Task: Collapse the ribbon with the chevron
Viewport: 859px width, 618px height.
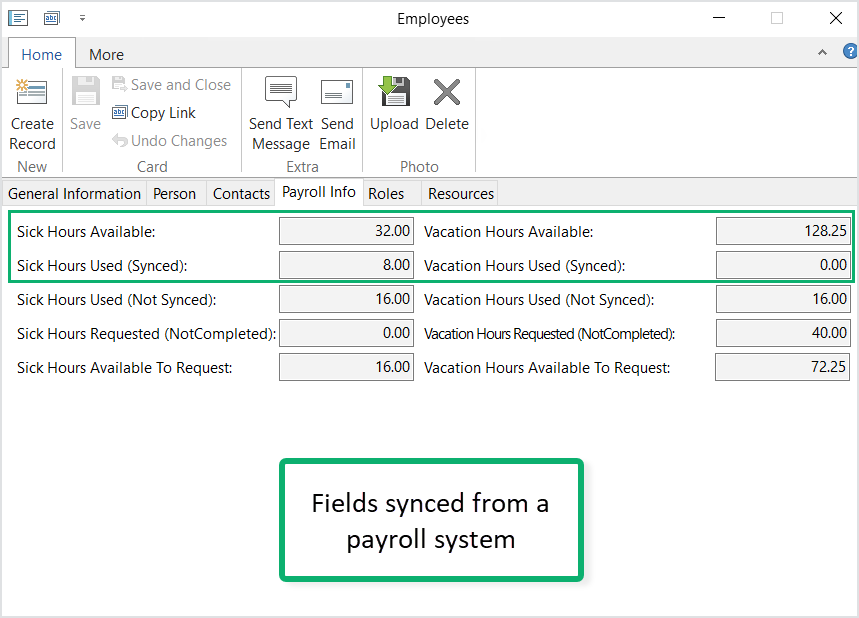Action: (x=822, y=53)
